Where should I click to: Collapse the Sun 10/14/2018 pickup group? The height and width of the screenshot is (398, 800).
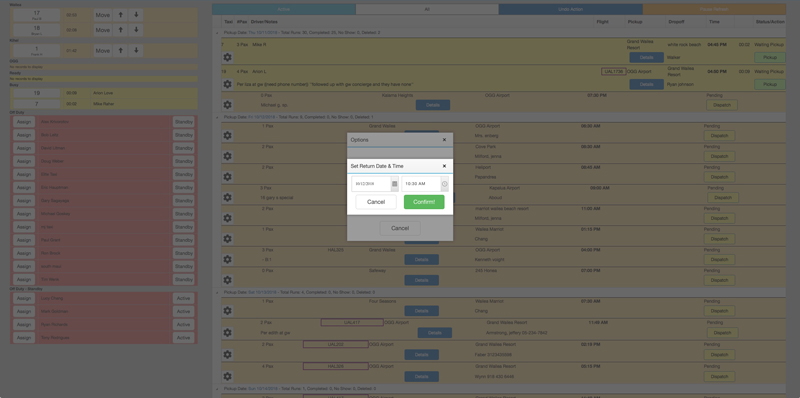pos(217,389)
